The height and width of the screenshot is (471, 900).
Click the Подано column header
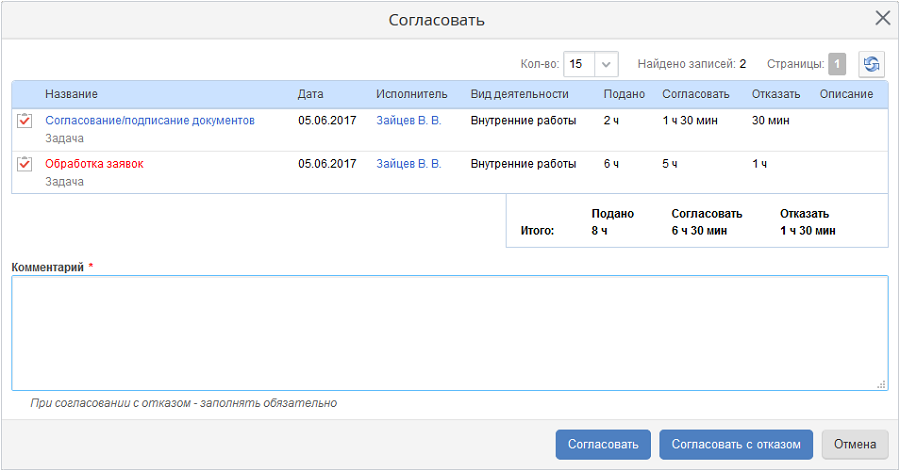(x=623, y=94)
